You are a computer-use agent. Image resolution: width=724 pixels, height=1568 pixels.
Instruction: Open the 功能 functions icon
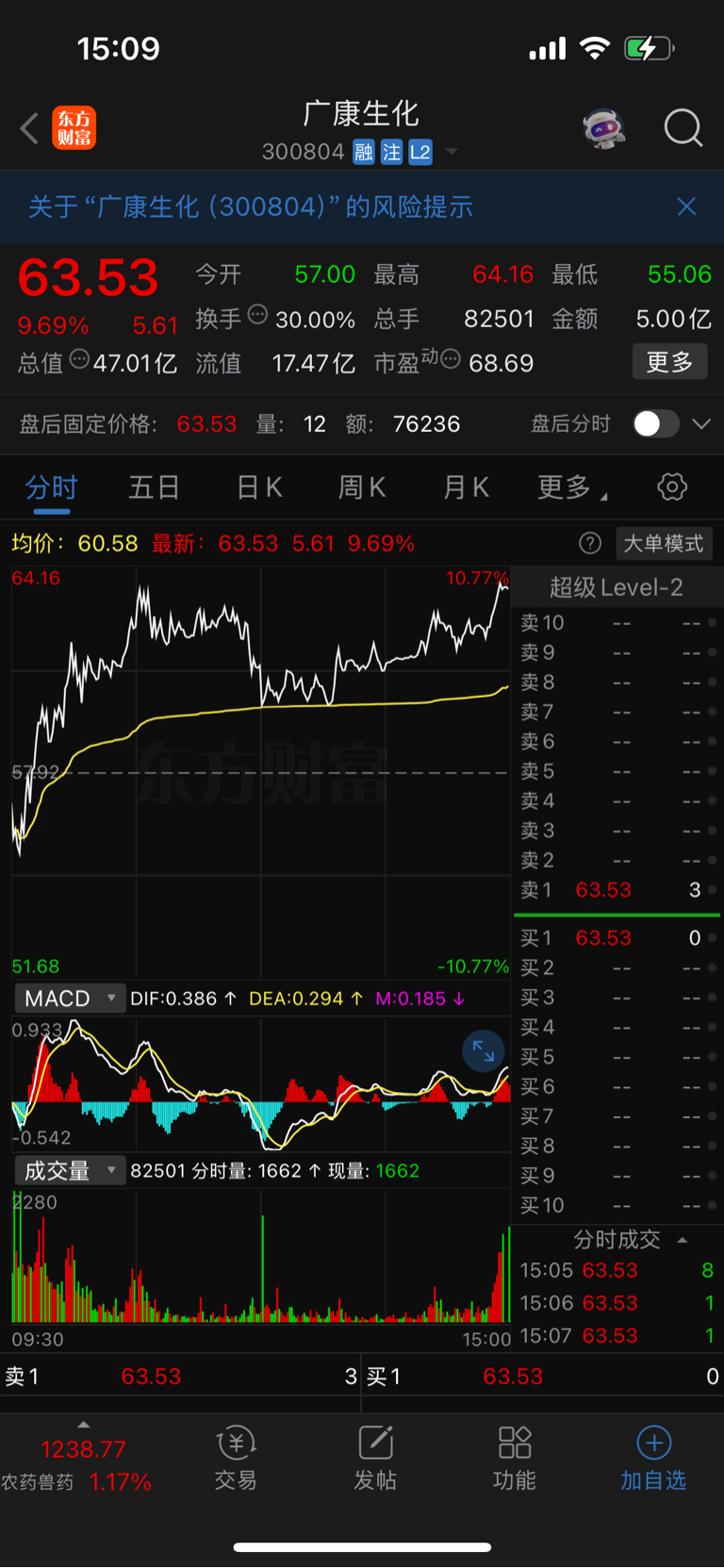click(x=515, y=1458)
